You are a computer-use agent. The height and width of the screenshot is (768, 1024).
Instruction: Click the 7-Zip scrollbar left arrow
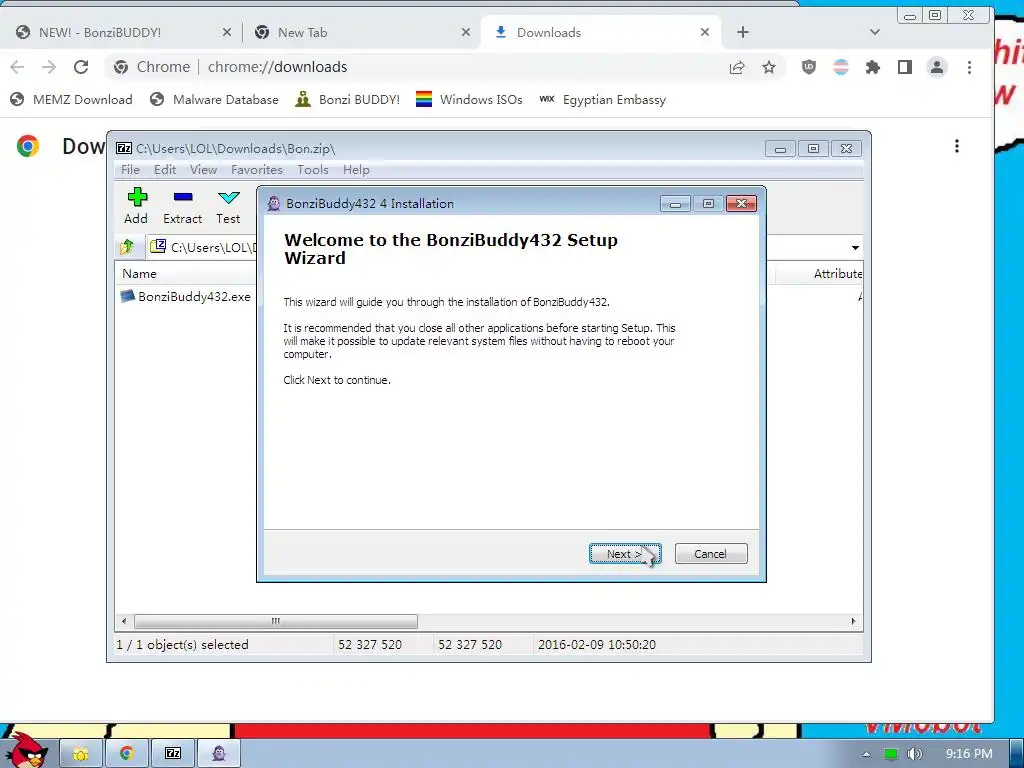click(124, 621)
